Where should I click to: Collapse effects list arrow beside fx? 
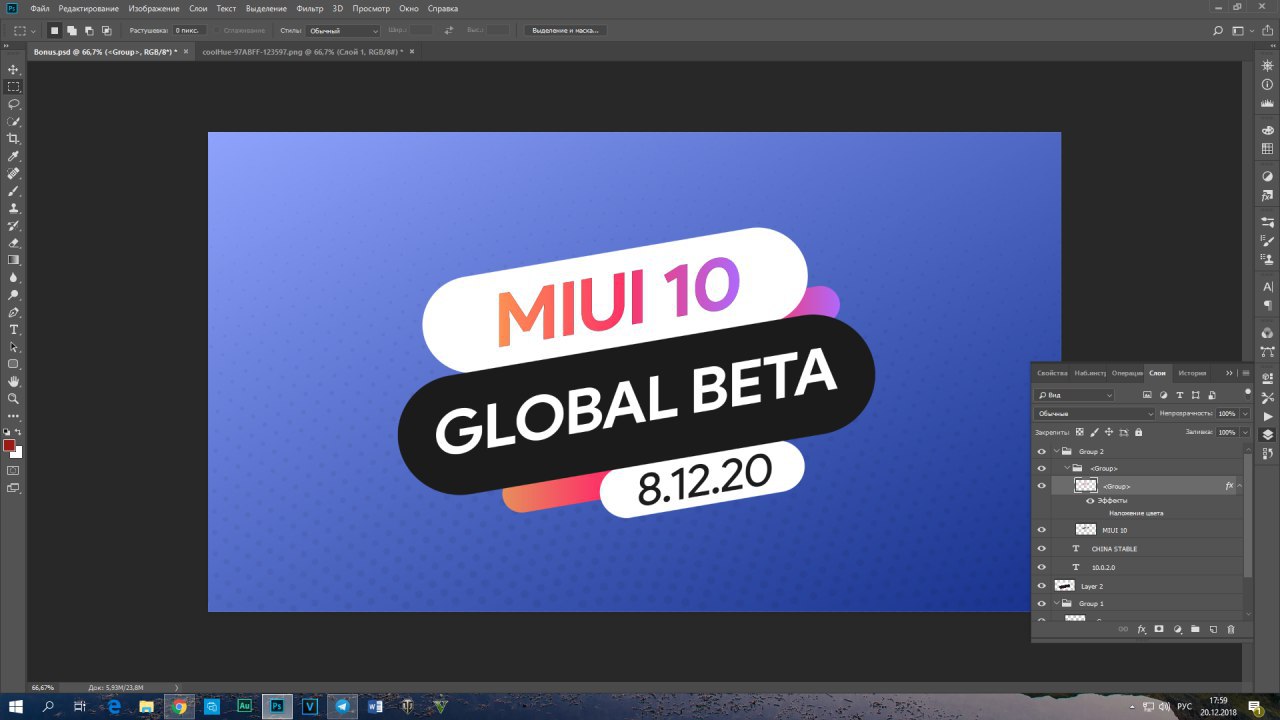(x=1240, y=486)
